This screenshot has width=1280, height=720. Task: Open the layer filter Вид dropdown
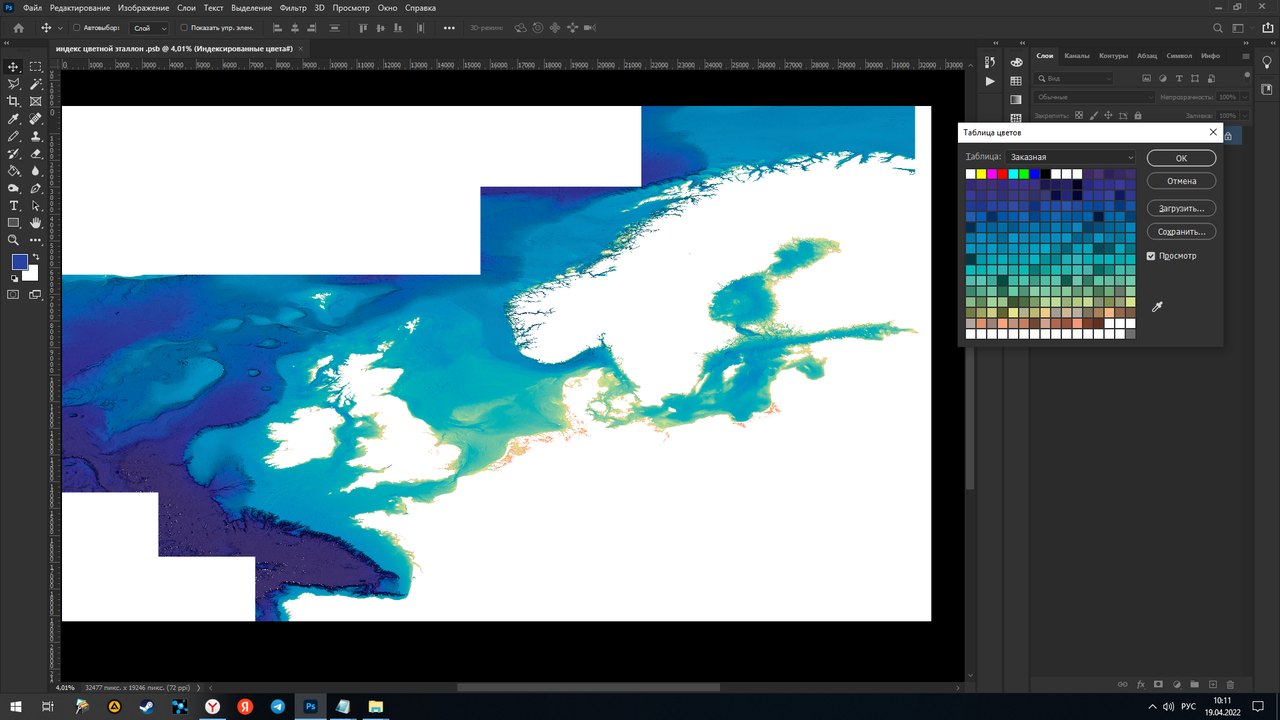point(1075,78)
